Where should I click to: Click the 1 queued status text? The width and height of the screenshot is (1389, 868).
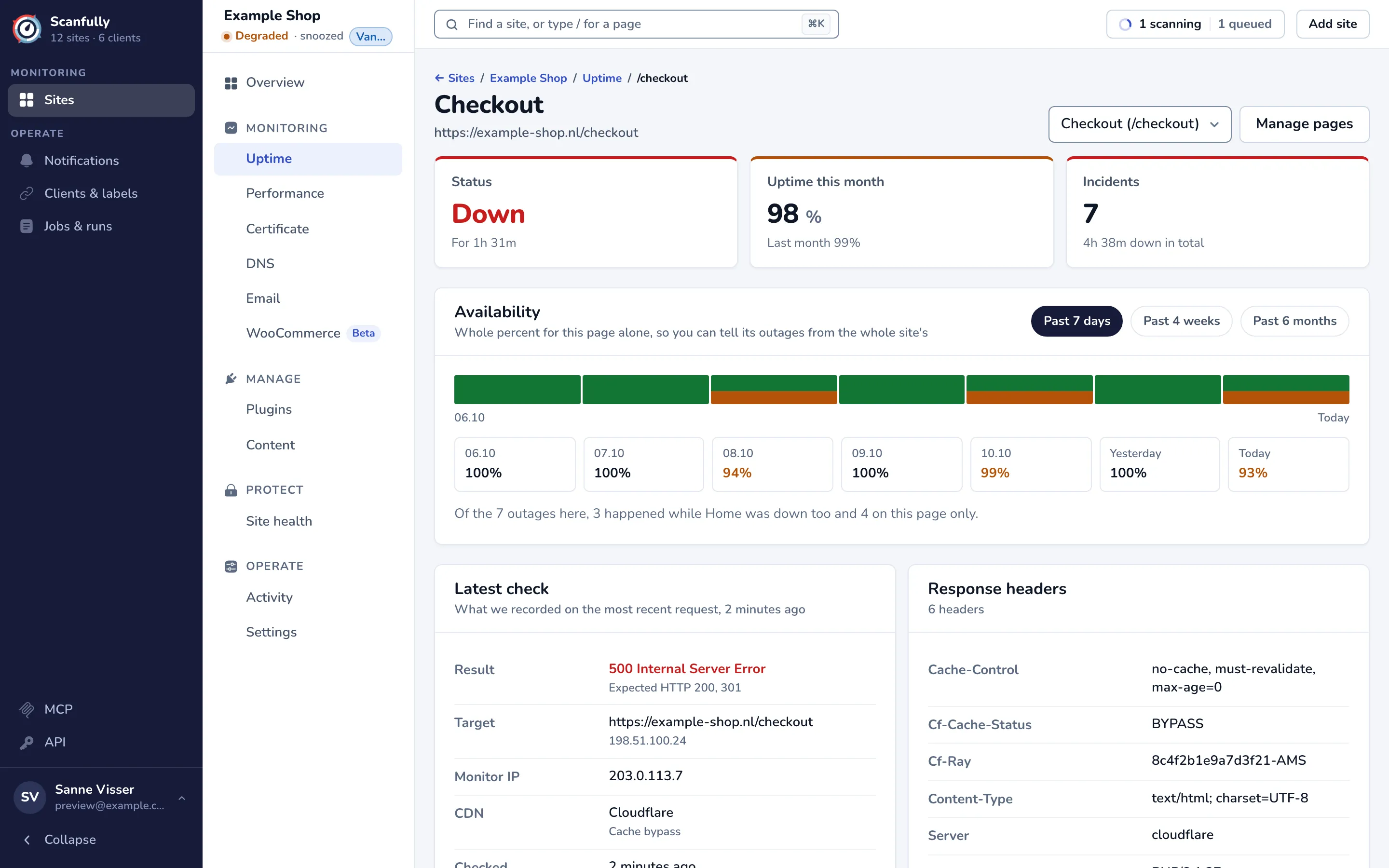tap(1244, 24)
